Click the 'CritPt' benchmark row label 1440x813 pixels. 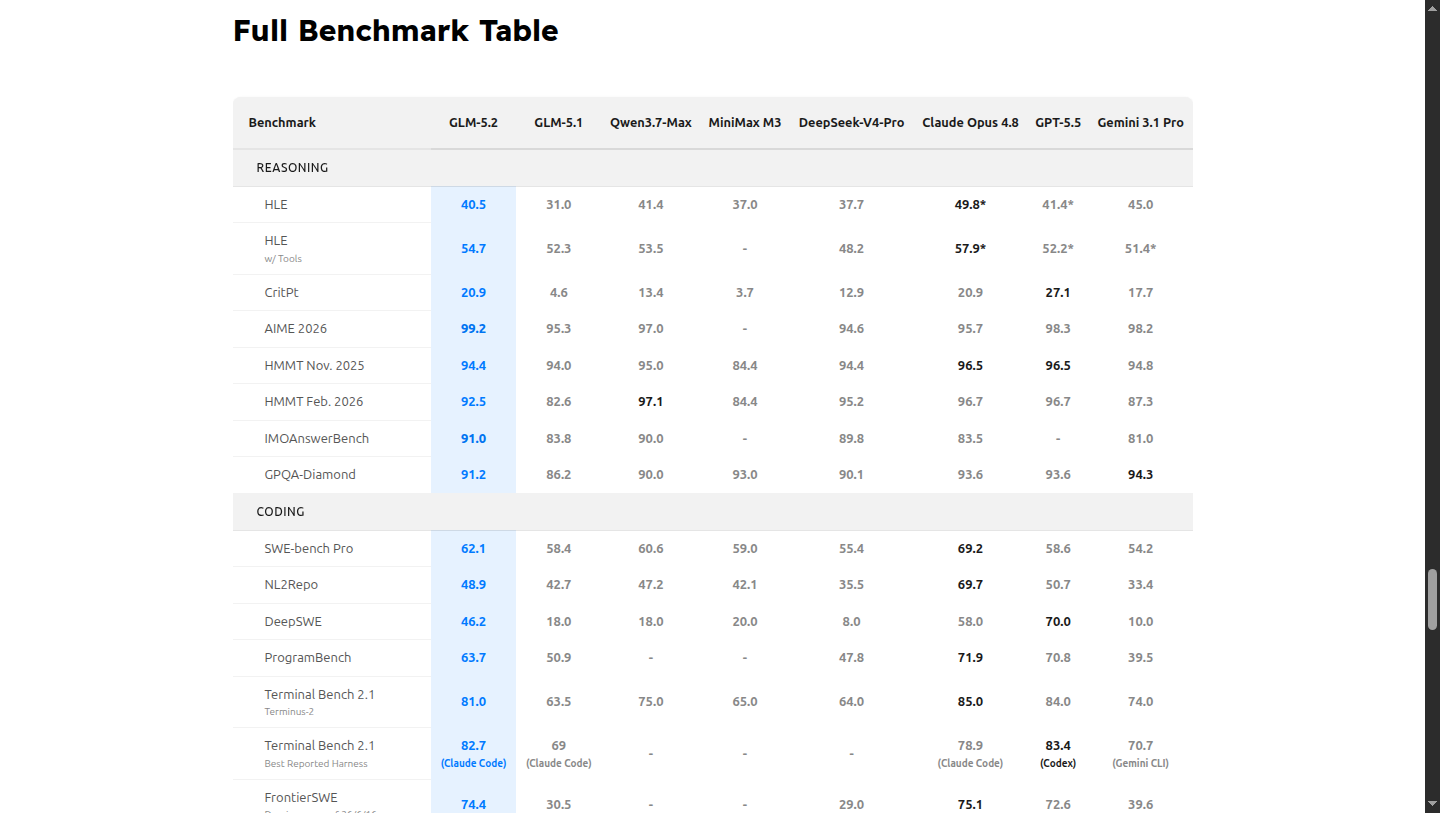[281, 293]
